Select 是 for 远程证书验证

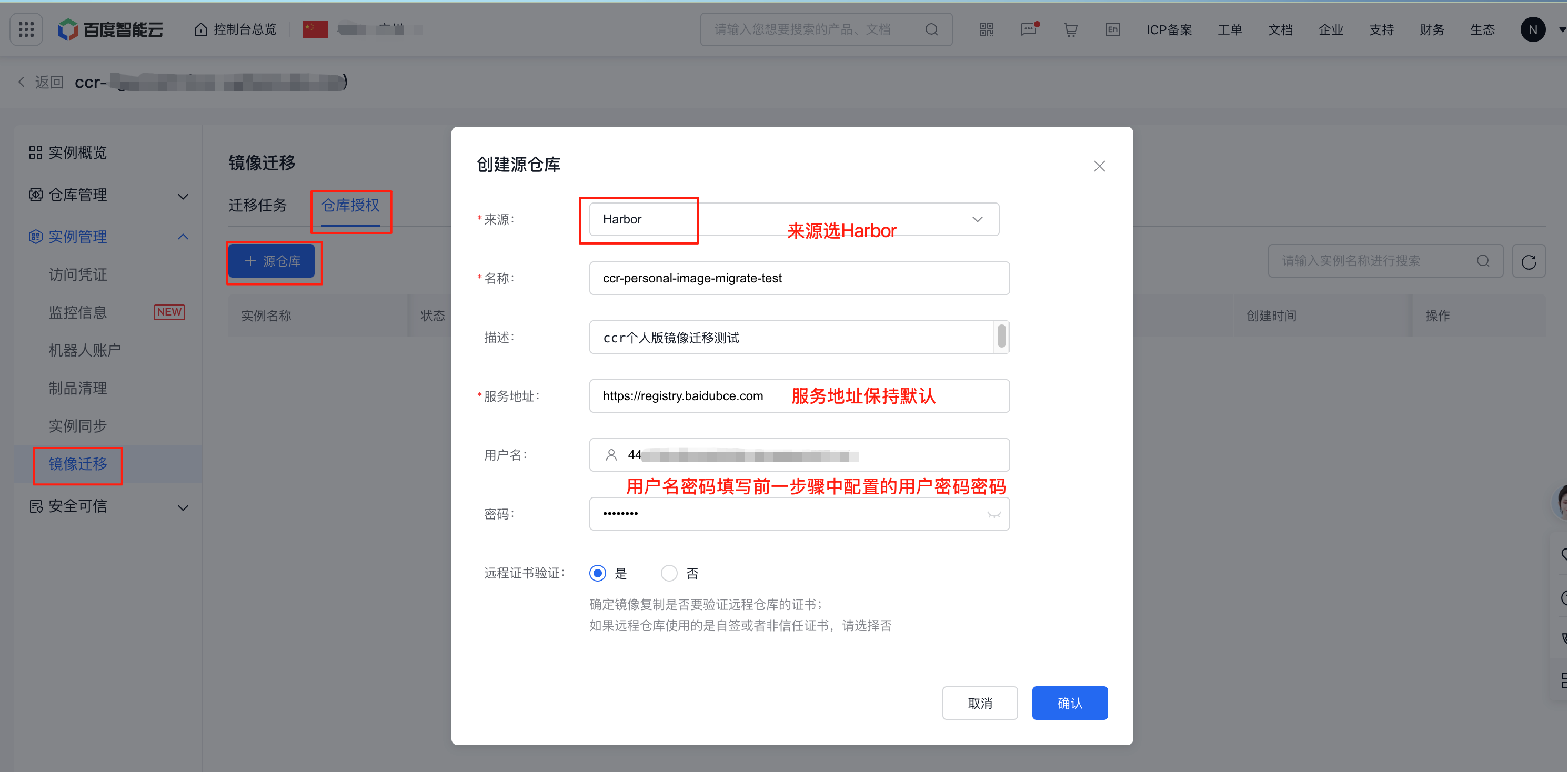click(x=598, y=573)
